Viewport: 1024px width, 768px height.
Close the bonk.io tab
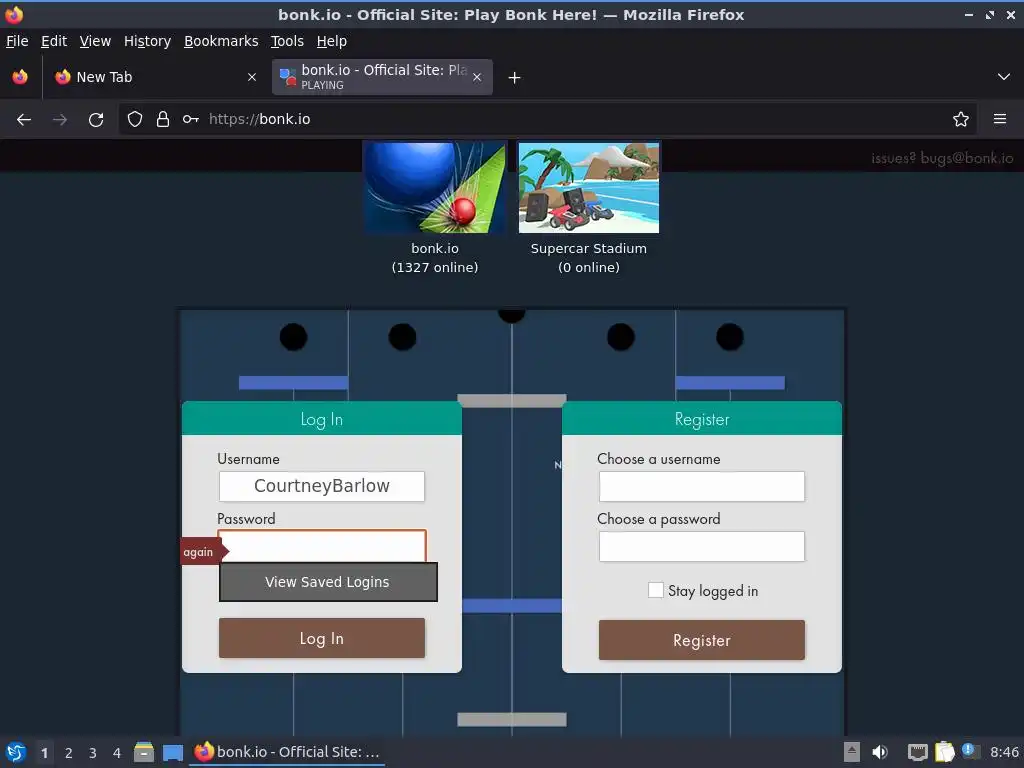[x=477, y=77]
